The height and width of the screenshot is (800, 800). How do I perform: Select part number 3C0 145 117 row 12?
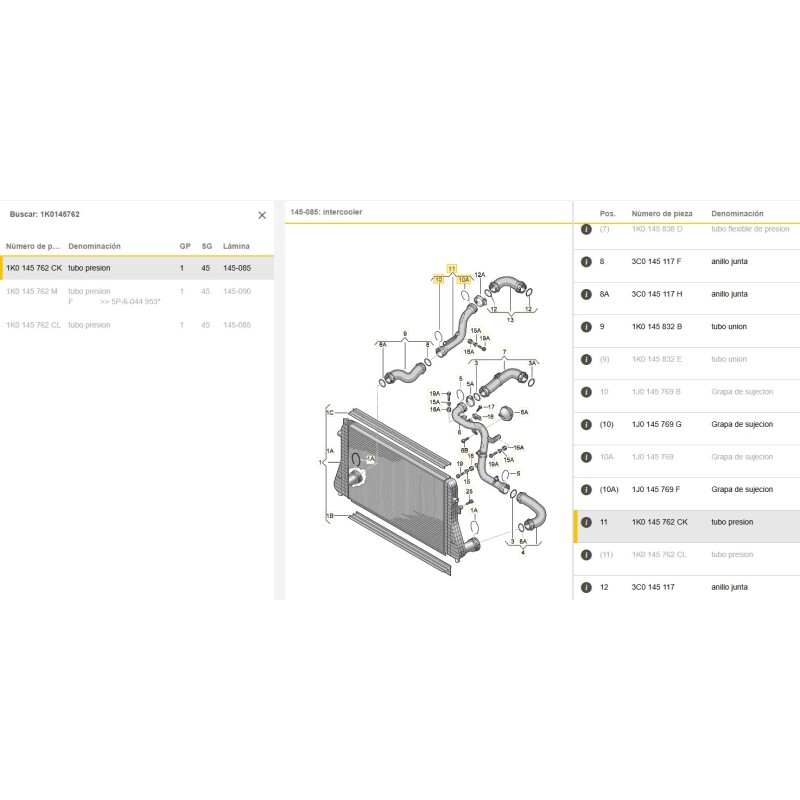653,588
